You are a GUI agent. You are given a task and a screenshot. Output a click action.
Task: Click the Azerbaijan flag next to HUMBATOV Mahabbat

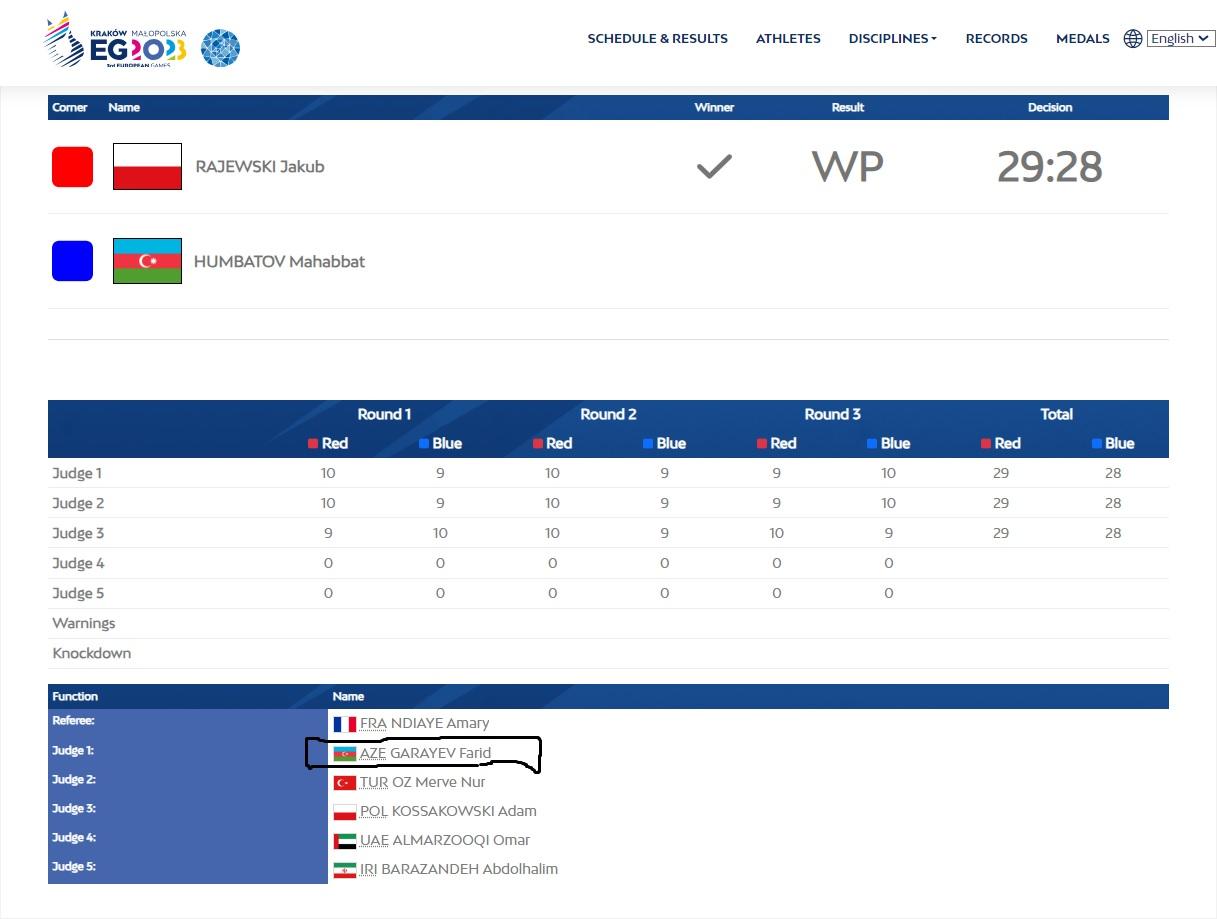click(147, 261)
